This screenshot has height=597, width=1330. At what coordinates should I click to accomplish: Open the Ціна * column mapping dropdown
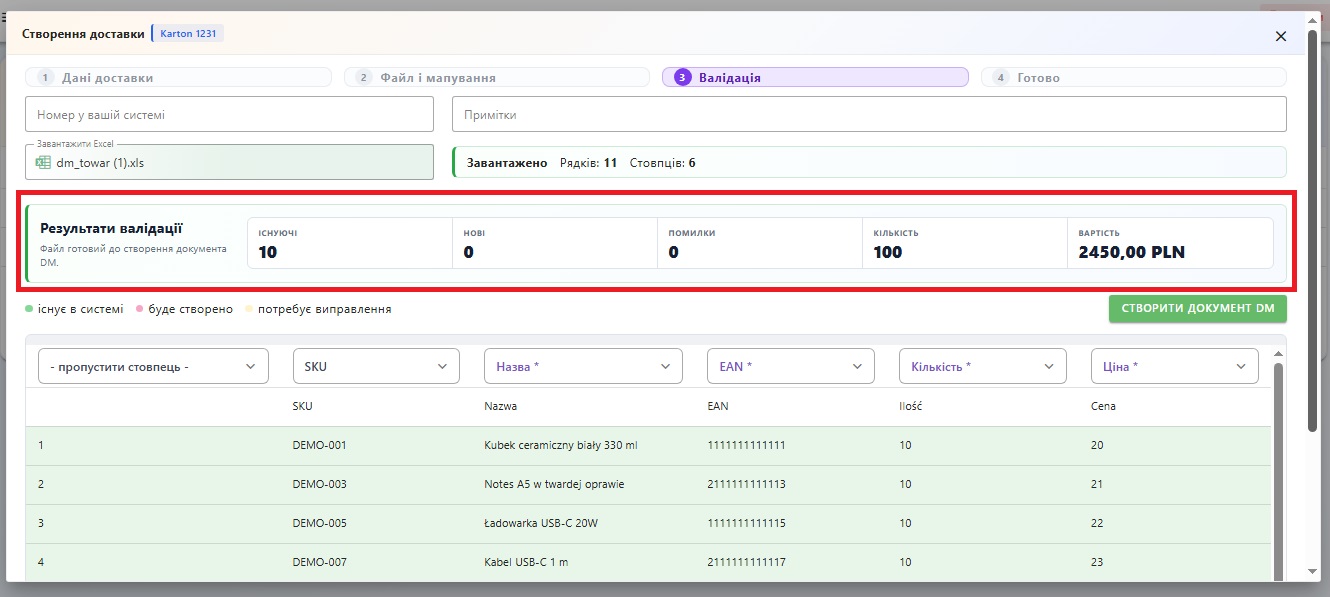tap(1175, 366)
